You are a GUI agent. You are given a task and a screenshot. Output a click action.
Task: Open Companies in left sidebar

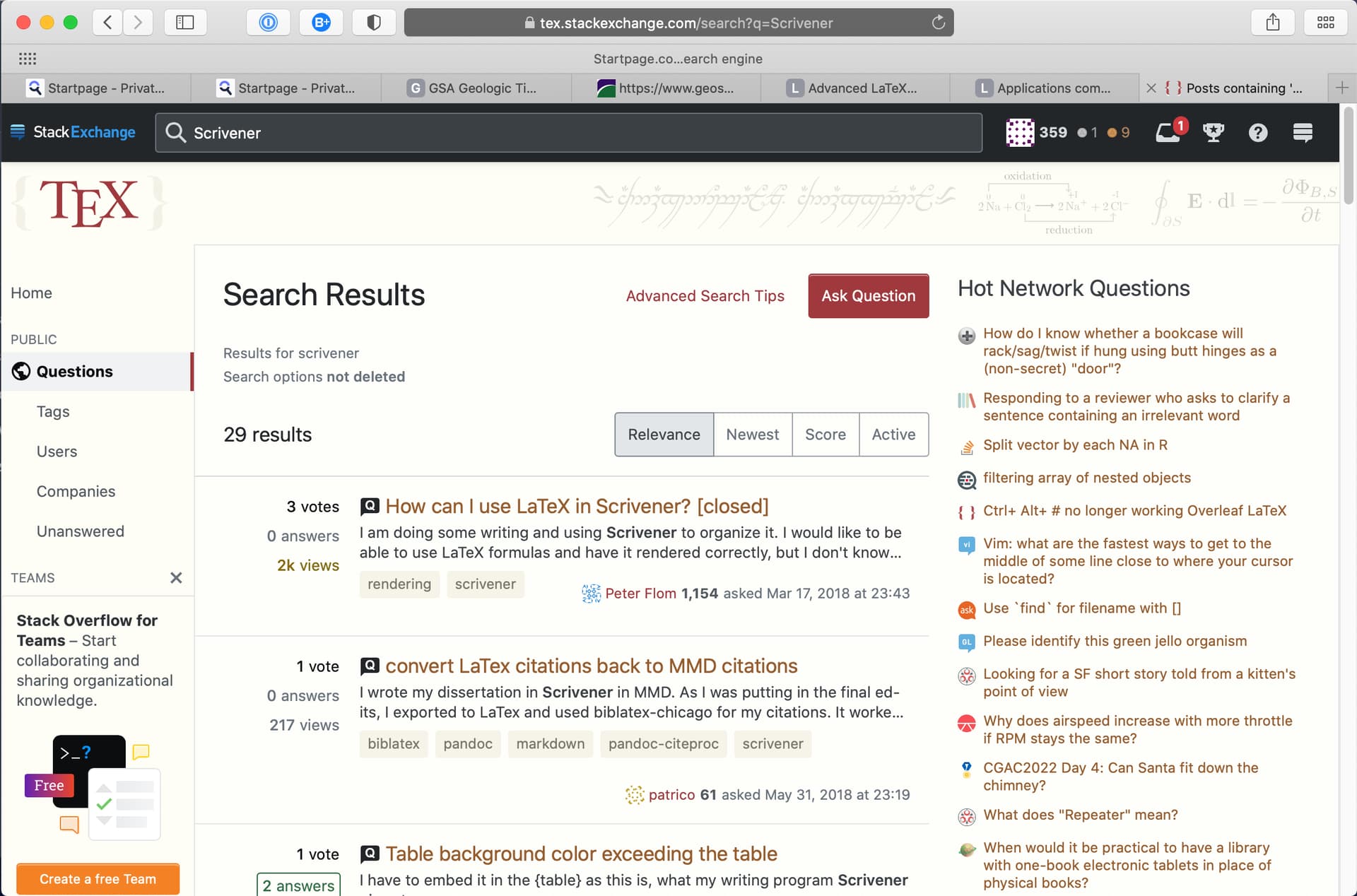pos(76,491)
